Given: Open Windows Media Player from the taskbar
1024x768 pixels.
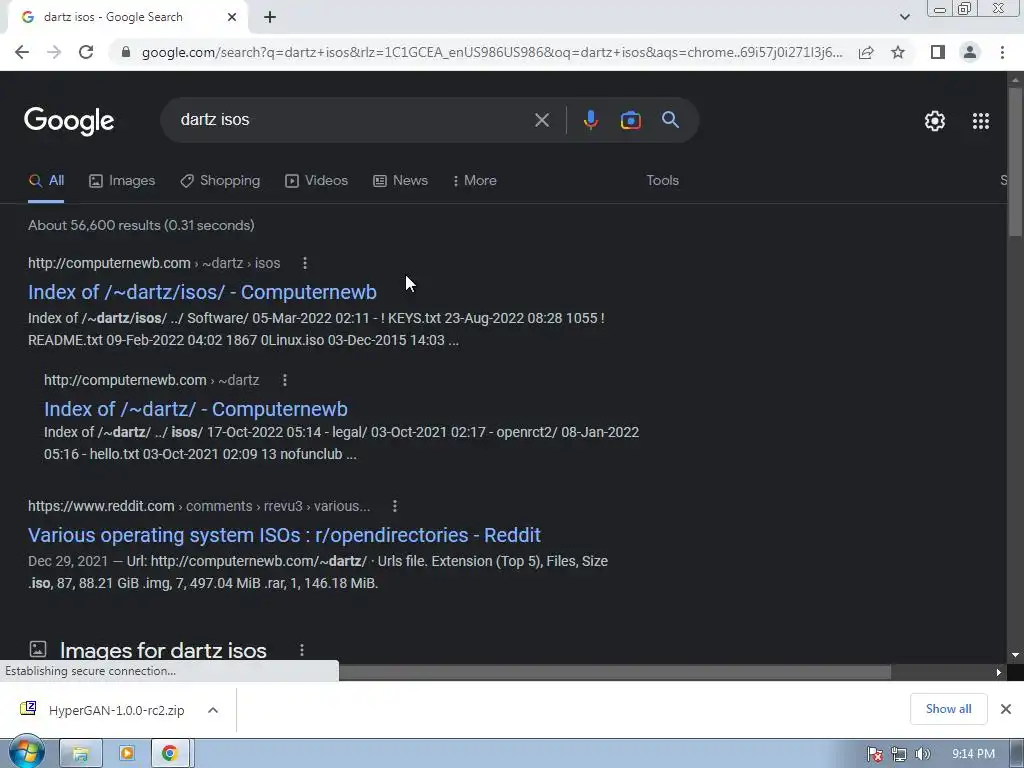Looking at the screenshot, I should pos(126,754).
